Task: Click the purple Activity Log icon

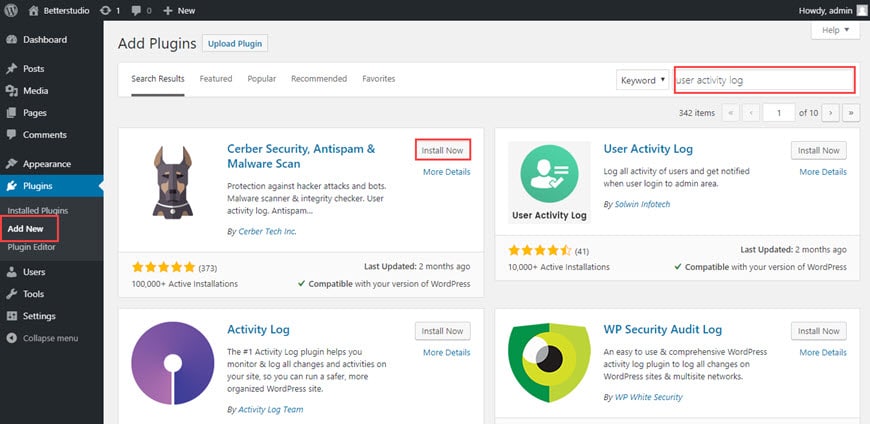Action: (x=173, y=364)
